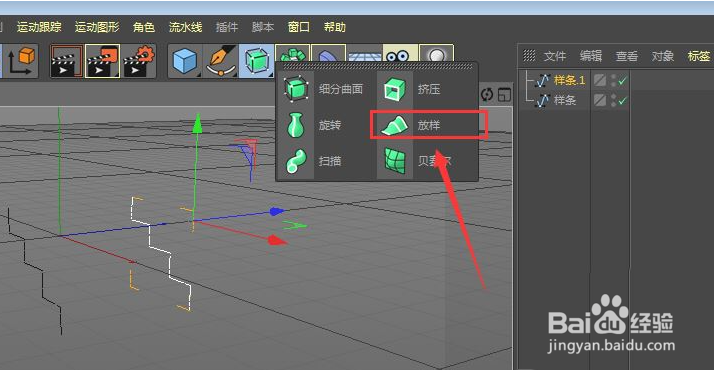This screenshot has height=370, width=714.
Task: Click the purple Bend deformer icon
Action: (328, 54)
